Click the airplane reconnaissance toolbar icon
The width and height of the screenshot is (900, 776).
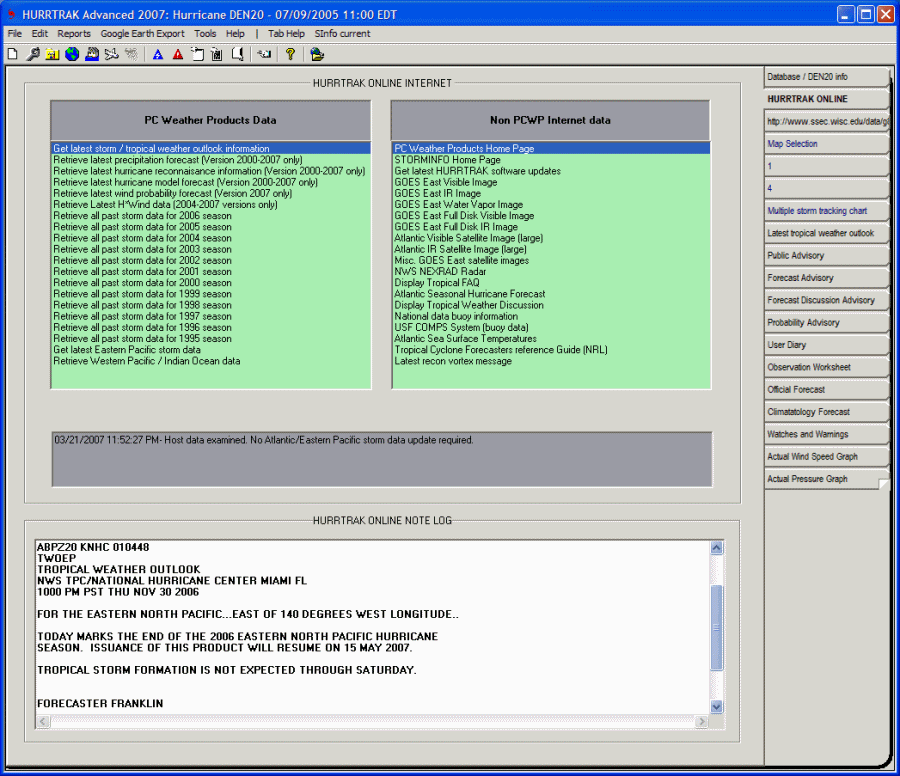click(x=111, y=55)
